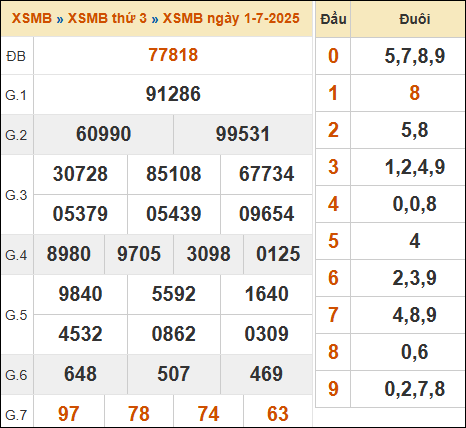Screen dimensions: 466x428
Task: Select G.7 number 63
Action: click(x=278, y=414)
